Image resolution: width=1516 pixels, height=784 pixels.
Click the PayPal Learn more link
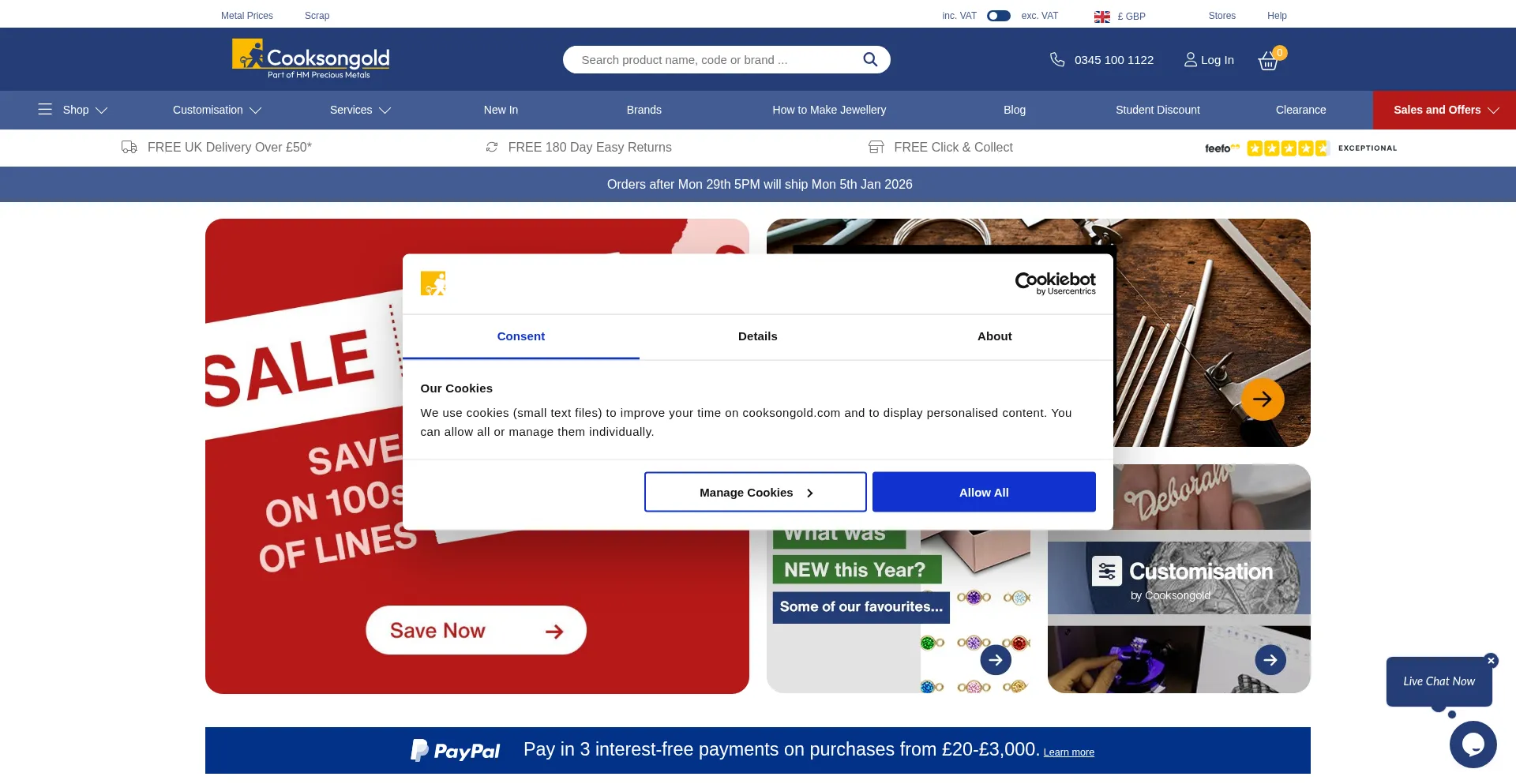(1068, 751)
